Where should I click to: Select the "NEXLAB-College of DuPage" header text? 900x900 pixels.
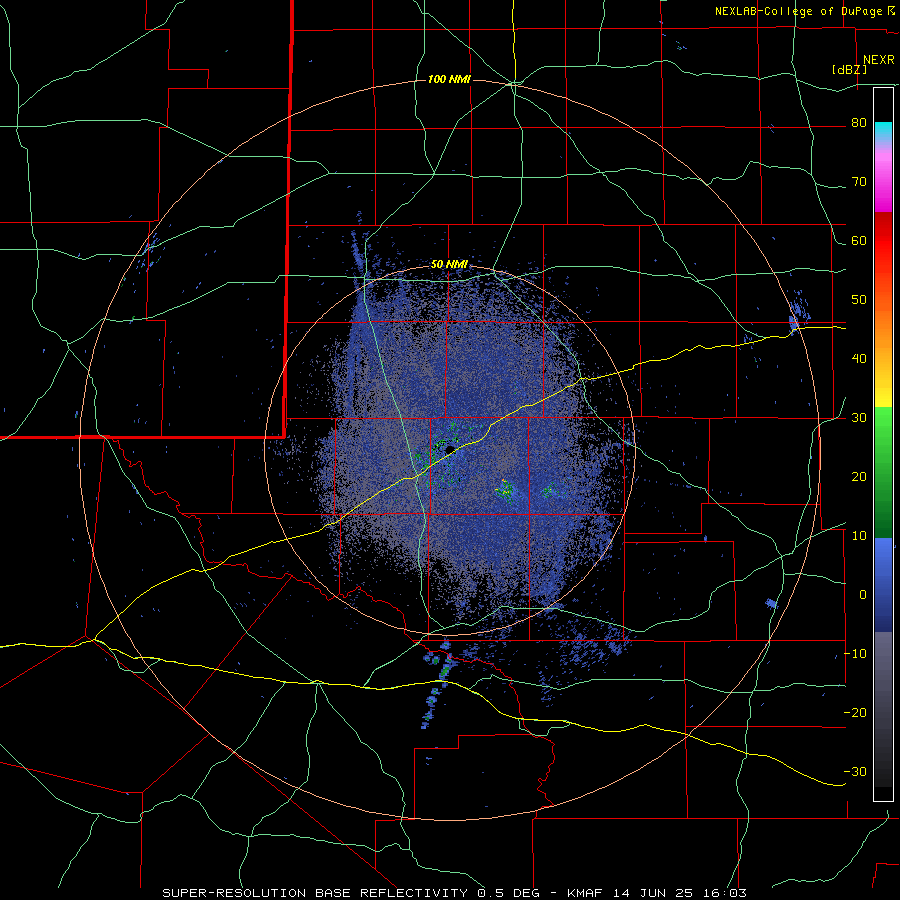[800, 11]
